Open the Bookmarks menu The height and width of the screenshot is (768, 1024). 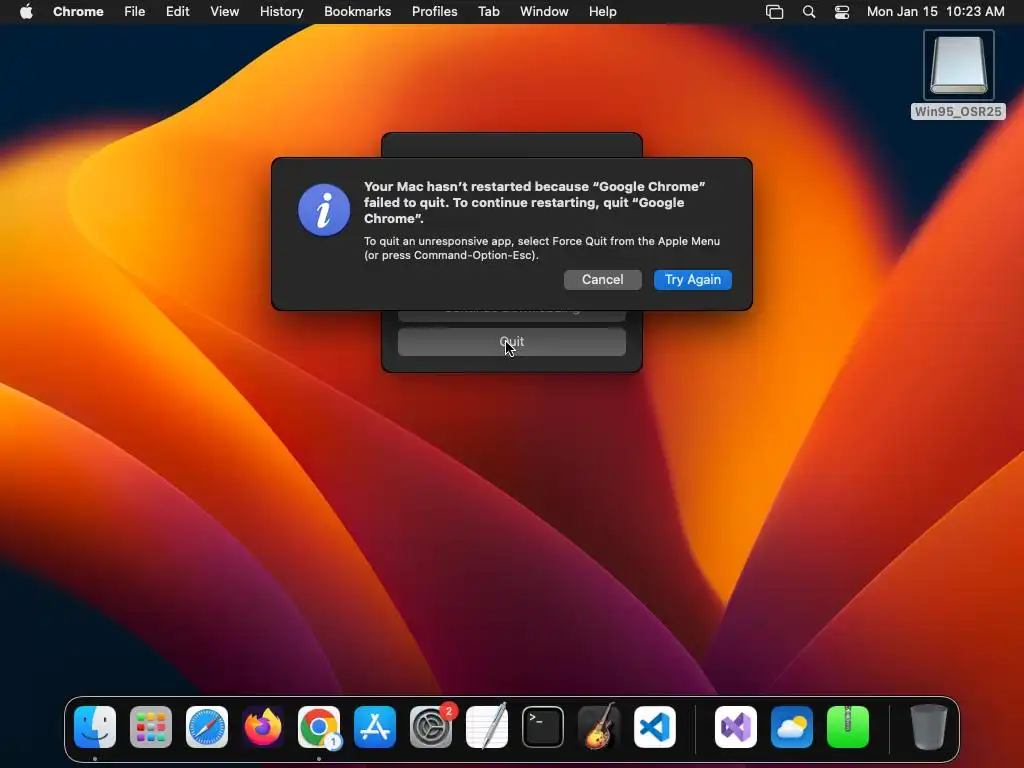[x=358, y=12]
